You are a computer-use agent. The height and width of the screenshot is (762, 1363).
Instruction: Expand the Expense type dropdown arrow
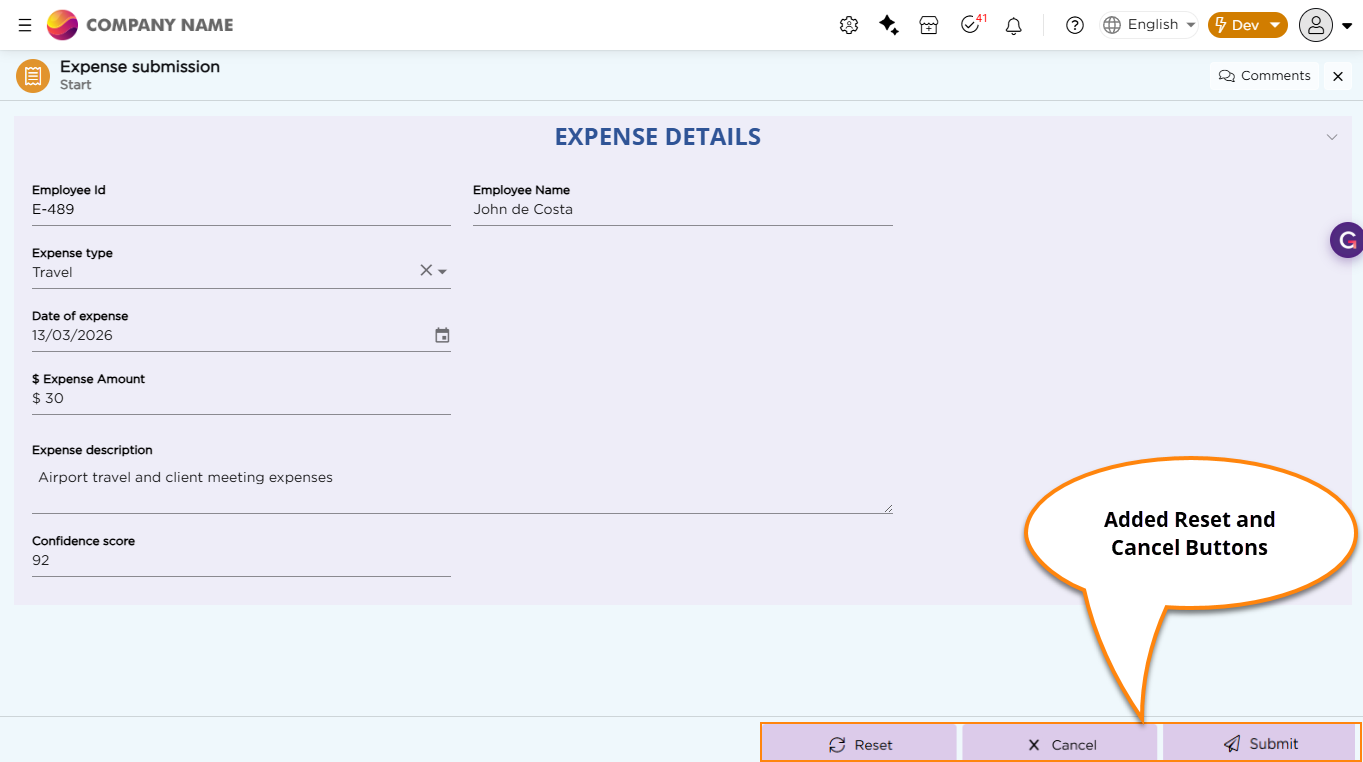[x=442, y=271]
